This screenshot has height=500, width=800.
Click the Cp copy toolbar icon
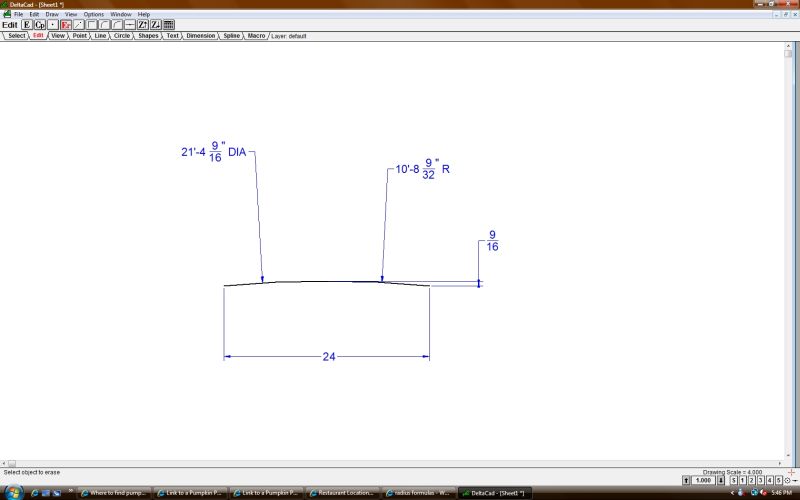click(40, 25)
